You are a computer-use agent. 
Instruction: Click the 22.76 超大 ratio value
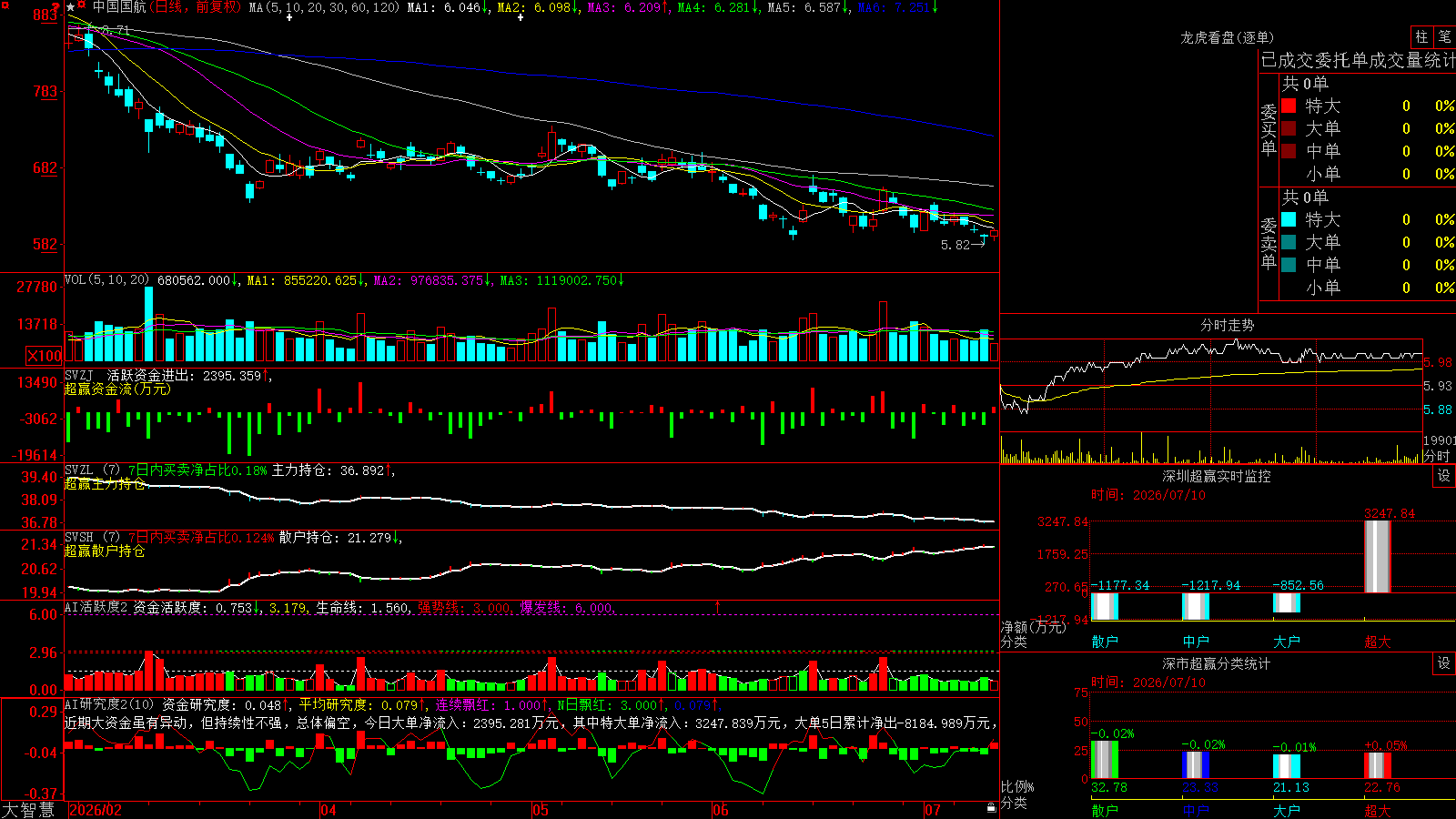pos(1382,787)
